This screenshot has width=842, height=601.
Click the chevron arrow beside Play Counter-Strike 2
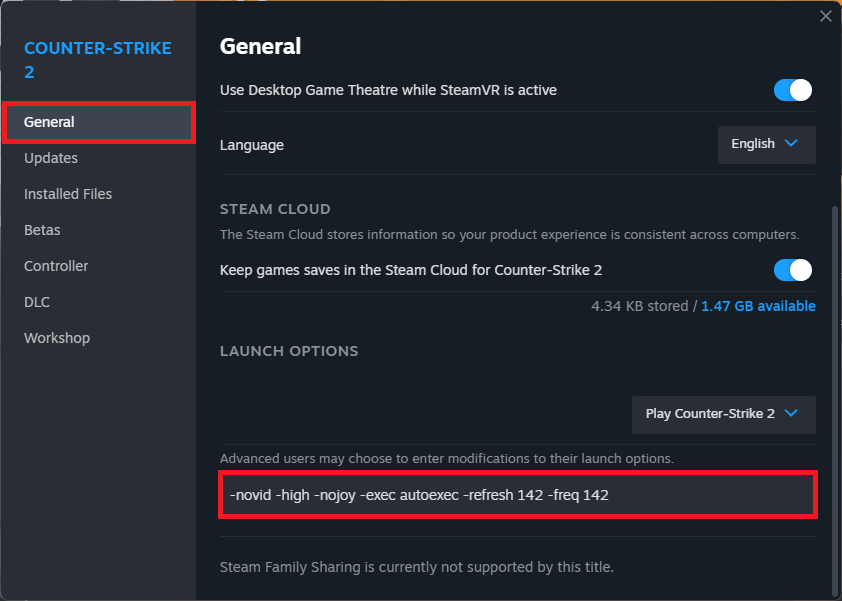click(792, 414)
